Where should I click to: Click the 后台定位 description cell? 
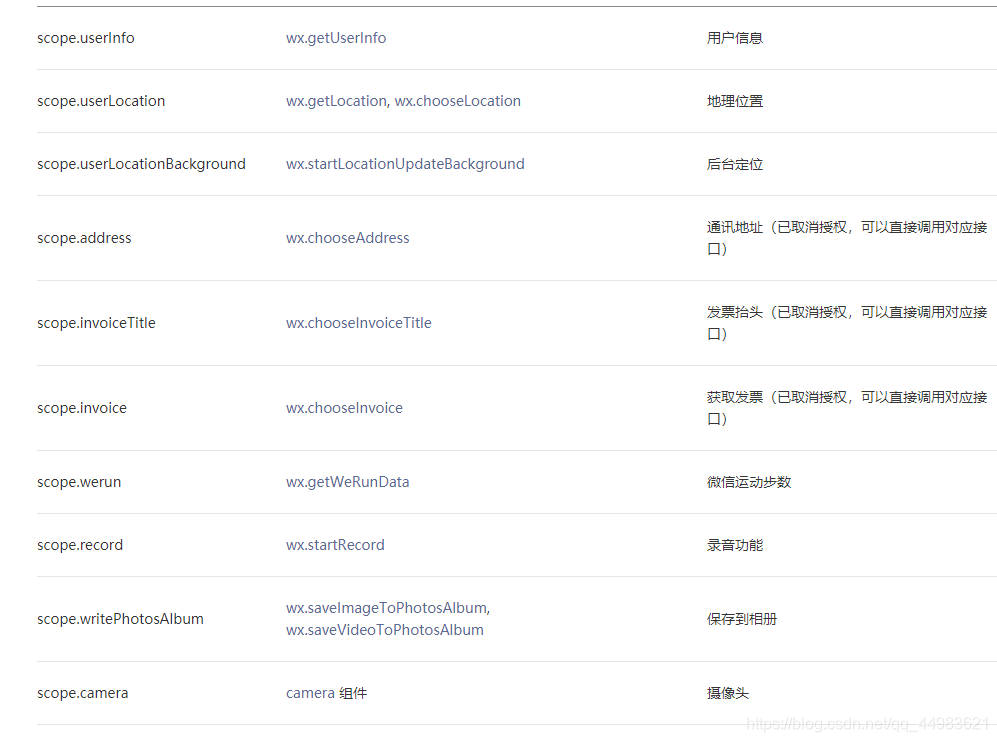735,164
